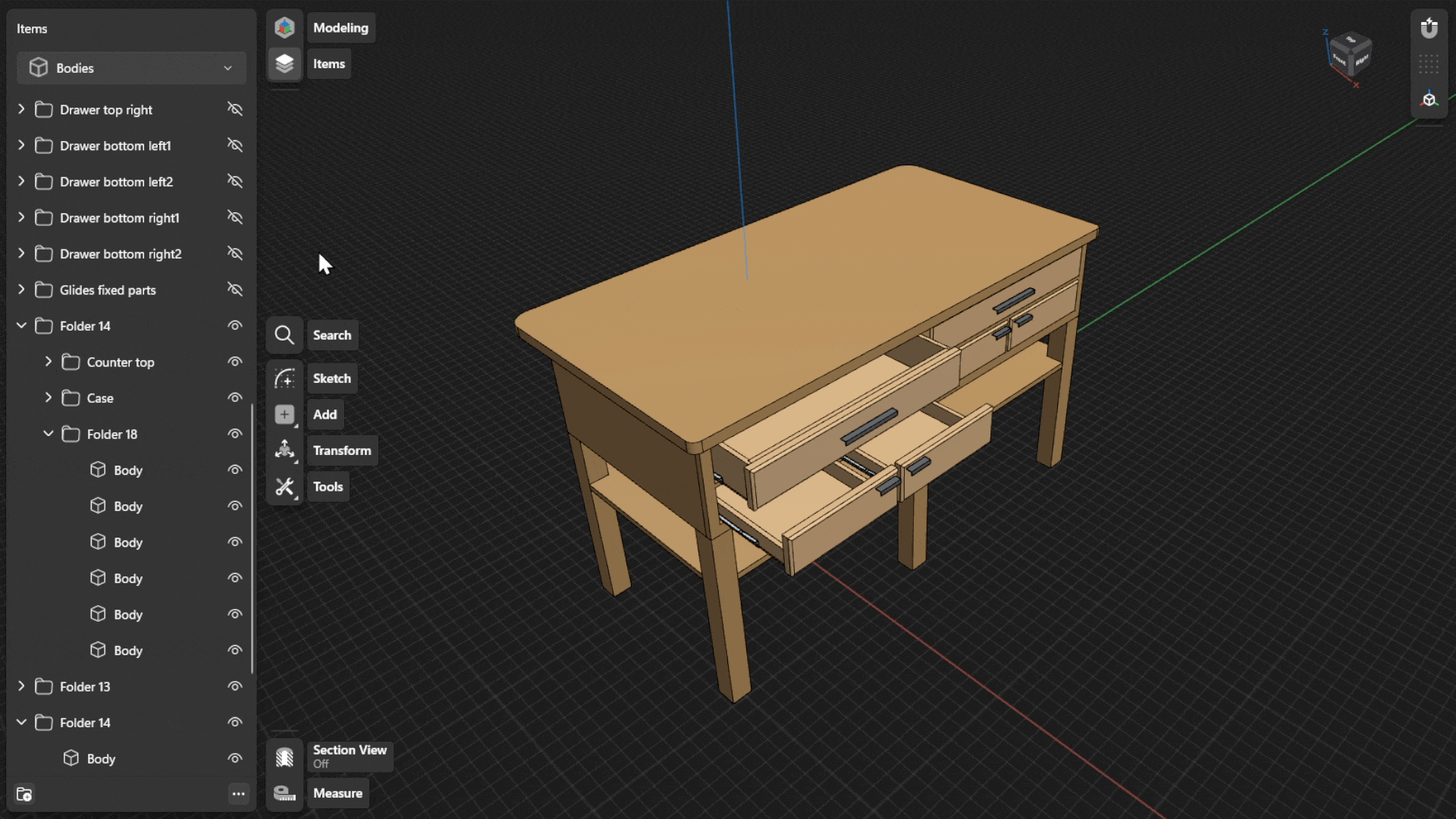Hide the Counter top folder
The width and height of the screenshot is (1456, 819).
(235, 362)
